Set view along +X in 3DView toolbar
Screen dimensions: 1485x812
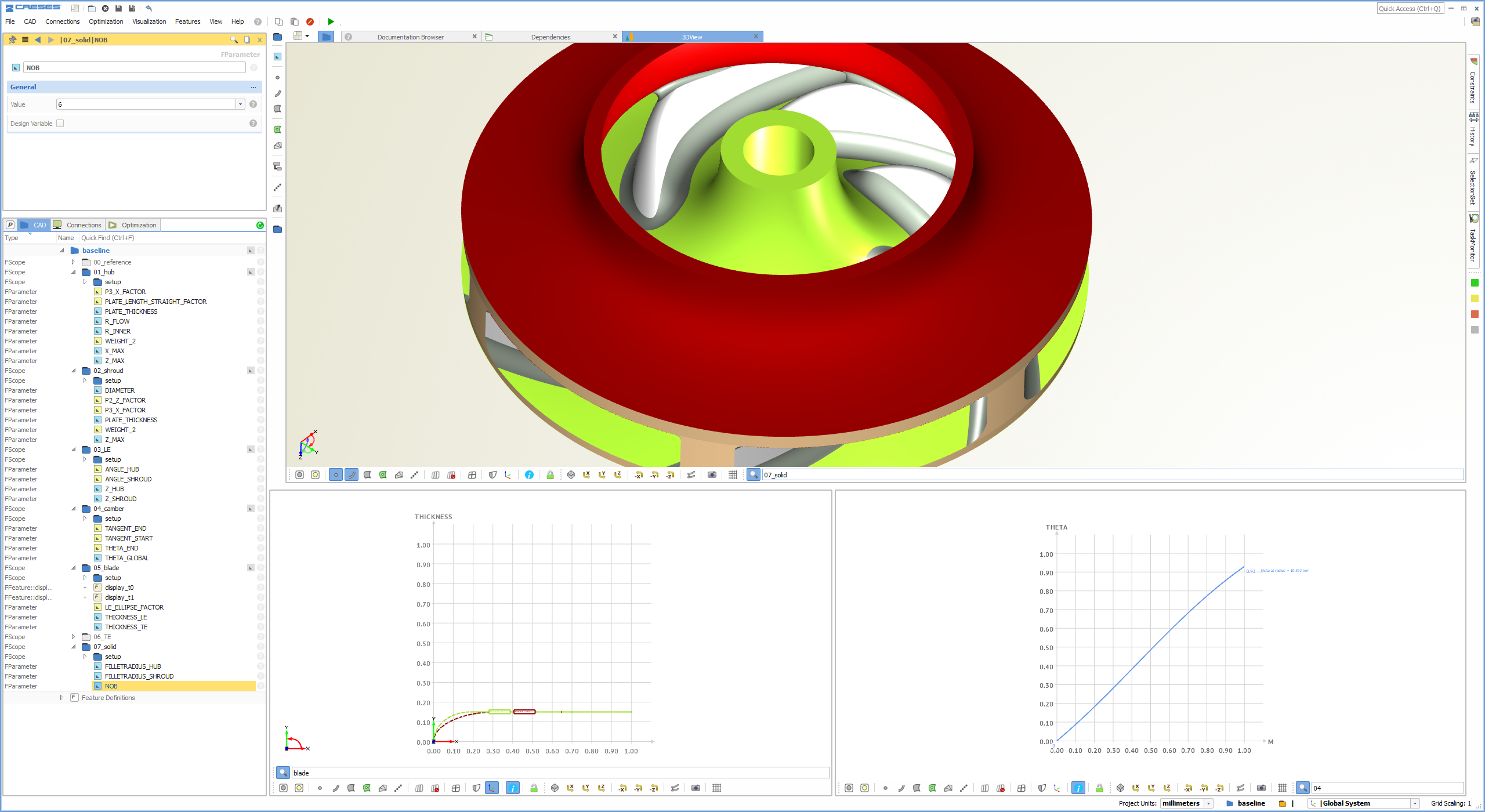tap(586, 474)
